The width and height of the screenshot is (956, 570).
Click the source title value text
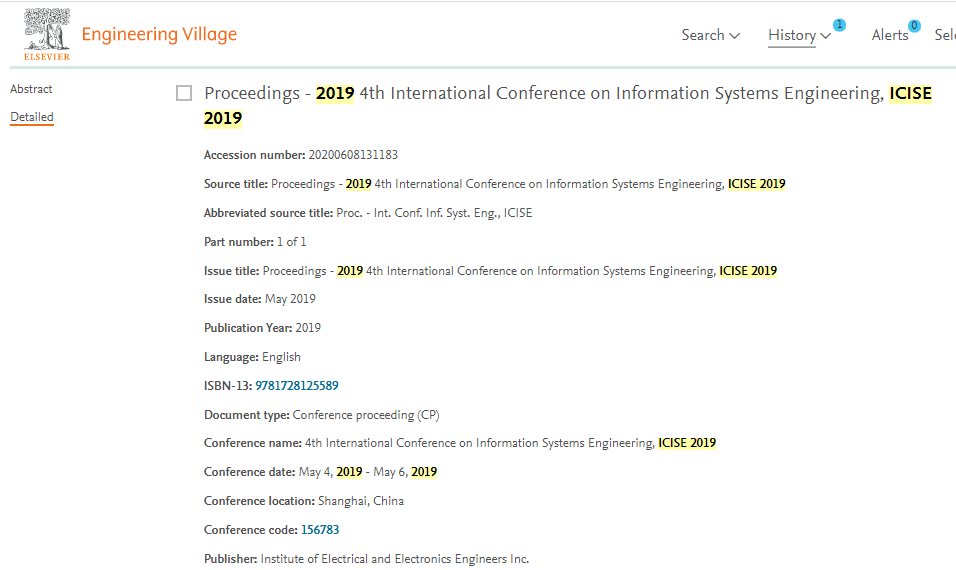coord(528,184)
